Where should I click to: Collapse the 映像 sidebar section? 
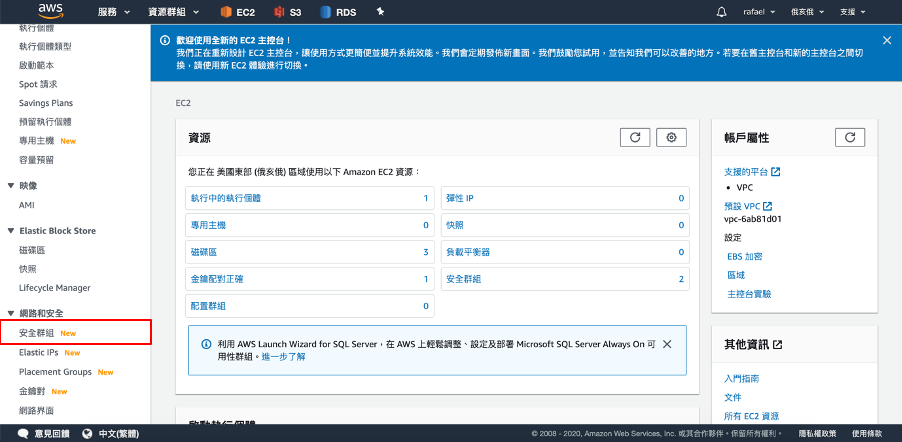click(10, 186)
